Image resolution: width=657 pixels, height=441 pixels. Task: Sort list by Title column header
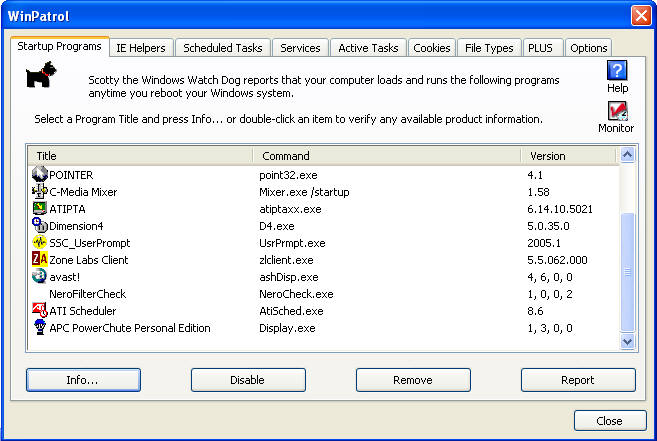tap(140, 156)
